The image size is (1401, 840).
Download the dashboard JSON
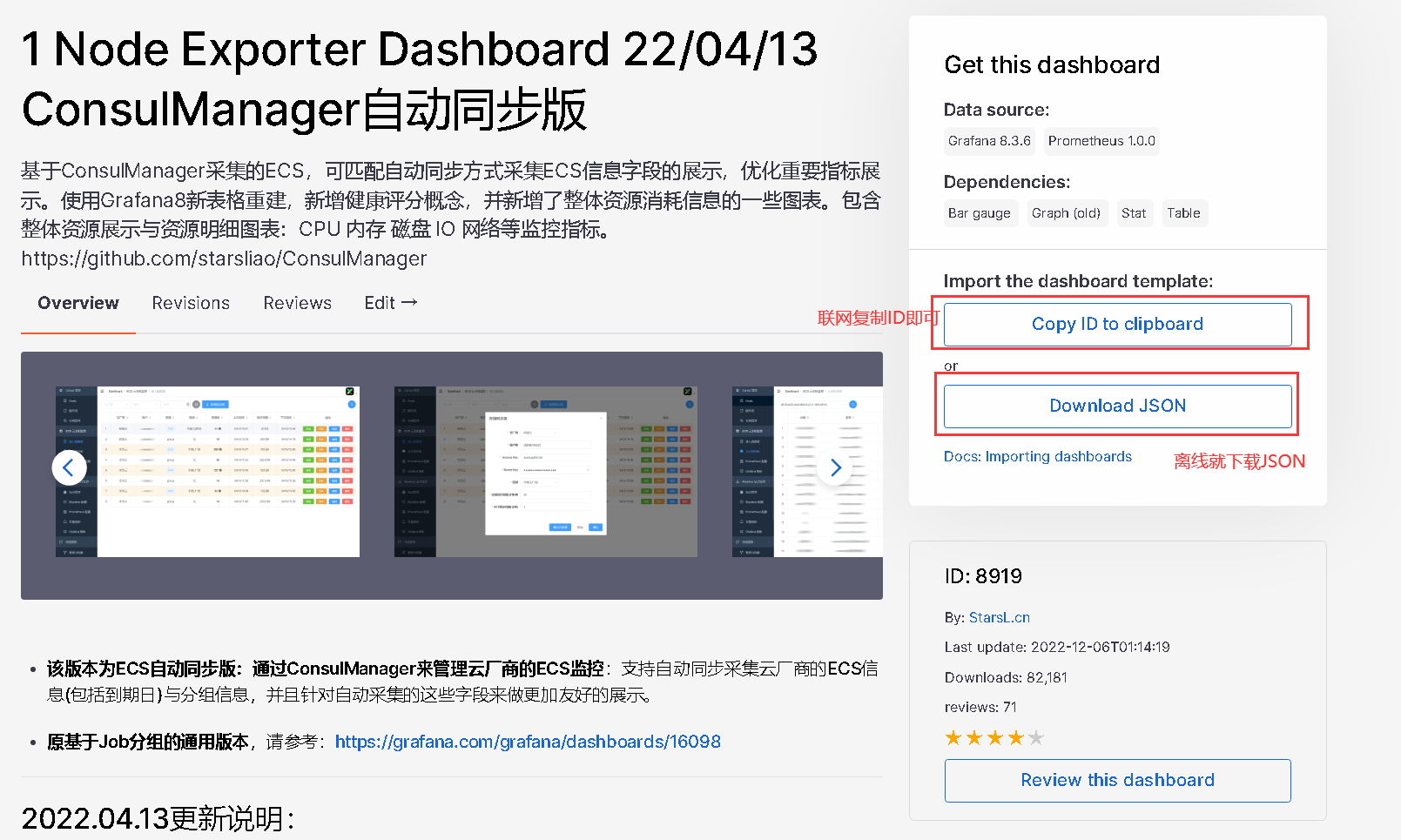[x=1117, y=406]
